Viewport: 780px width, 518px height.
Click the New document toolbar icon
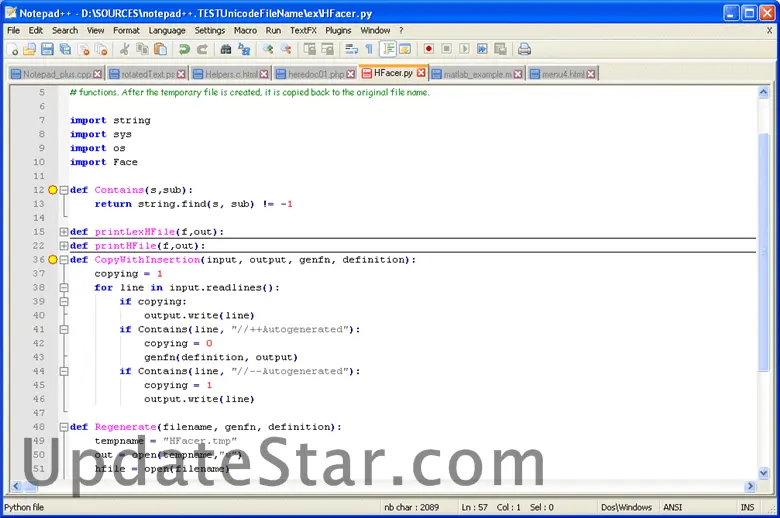[x=13, y=49]
